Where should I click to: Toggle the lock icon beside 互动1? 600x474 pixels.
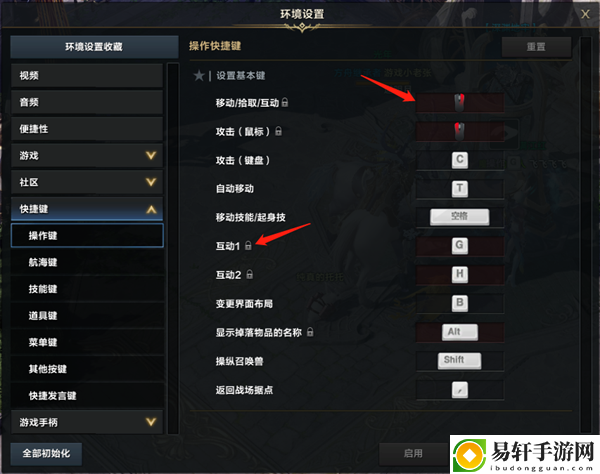tap(248, 246)
